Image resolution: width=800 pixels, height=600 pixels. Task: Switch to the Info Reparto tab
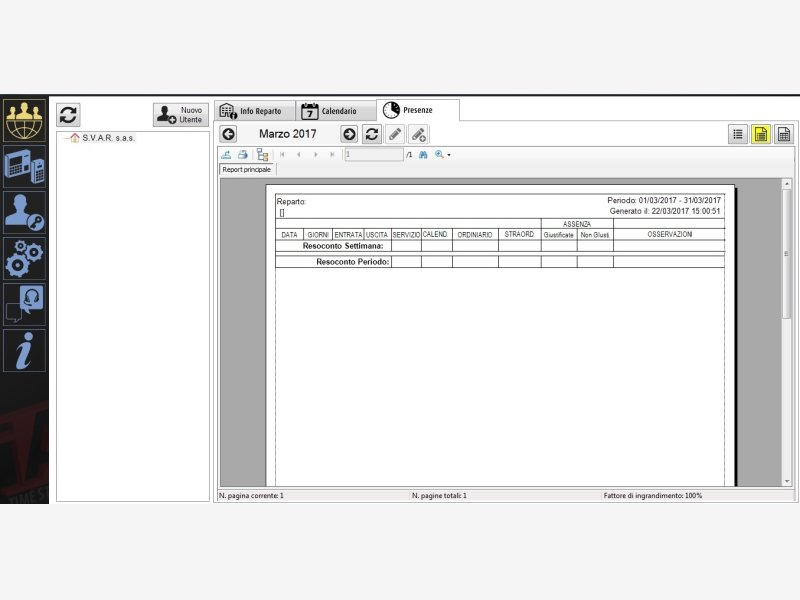point(256,111)
